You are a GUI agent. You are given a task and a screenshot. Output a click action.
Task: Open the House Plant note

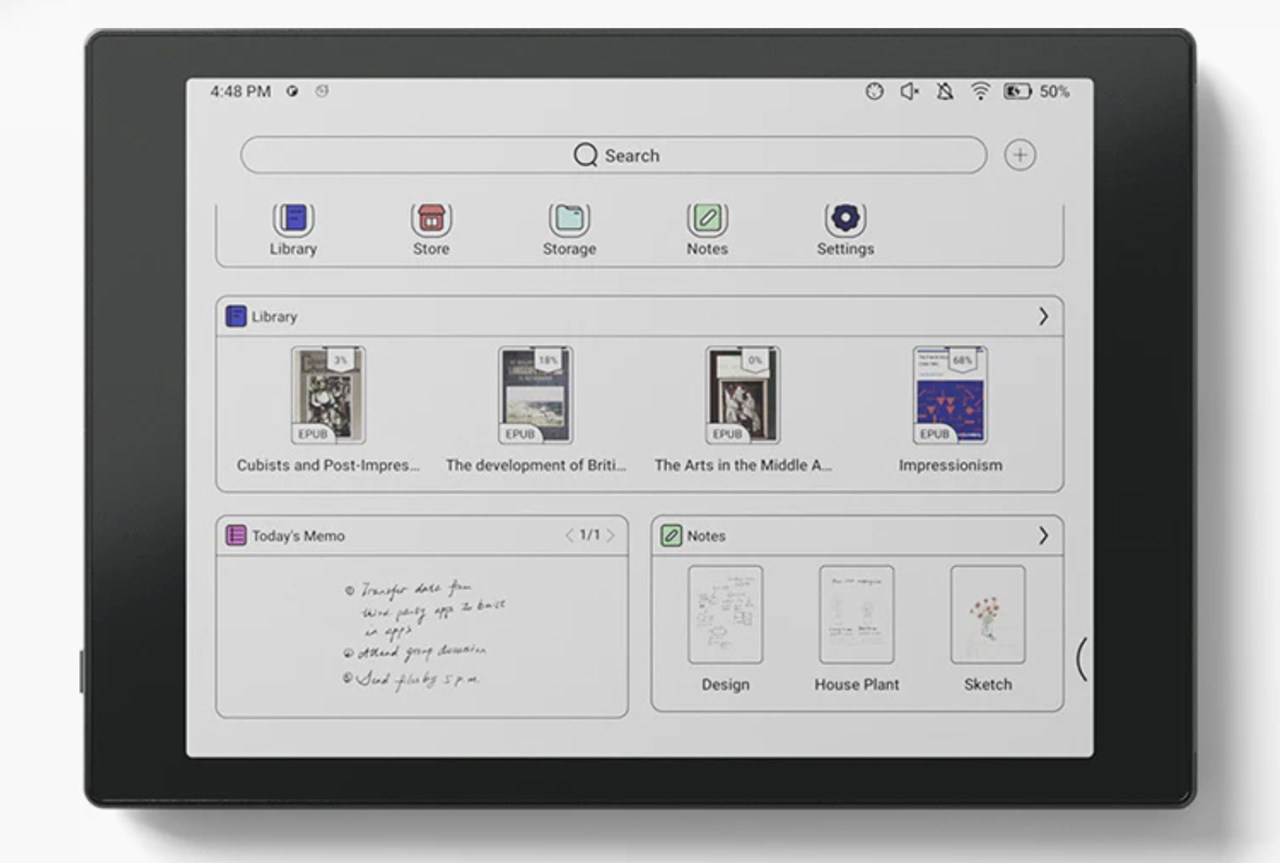(856, 615)
